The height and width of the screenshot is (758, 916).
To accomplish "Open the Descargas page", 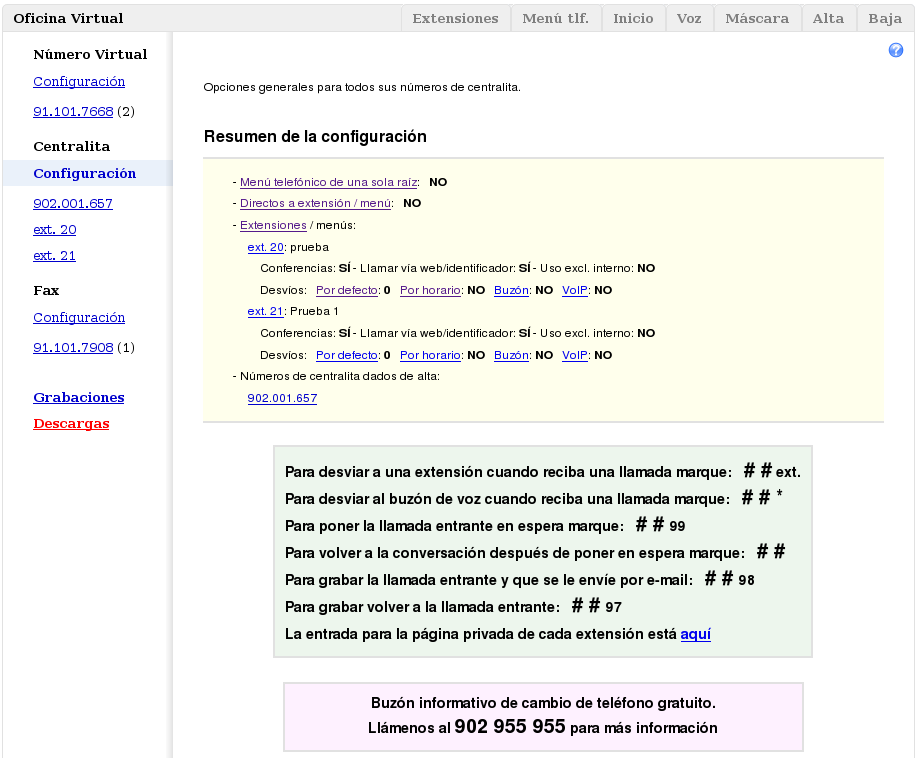I will click(x=71, y=423).
